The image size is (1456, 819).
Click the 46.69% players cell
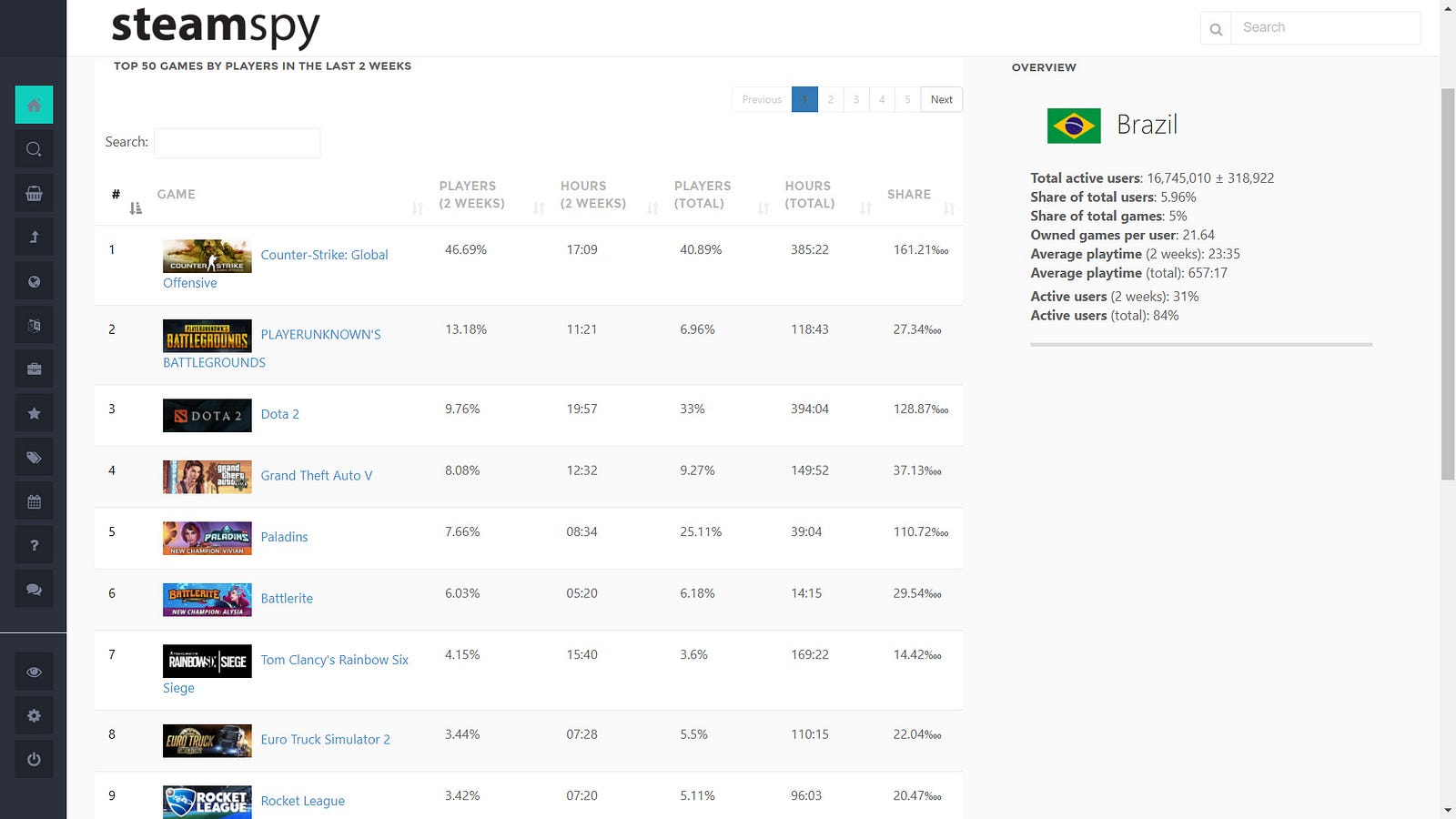tap(466, 249)
